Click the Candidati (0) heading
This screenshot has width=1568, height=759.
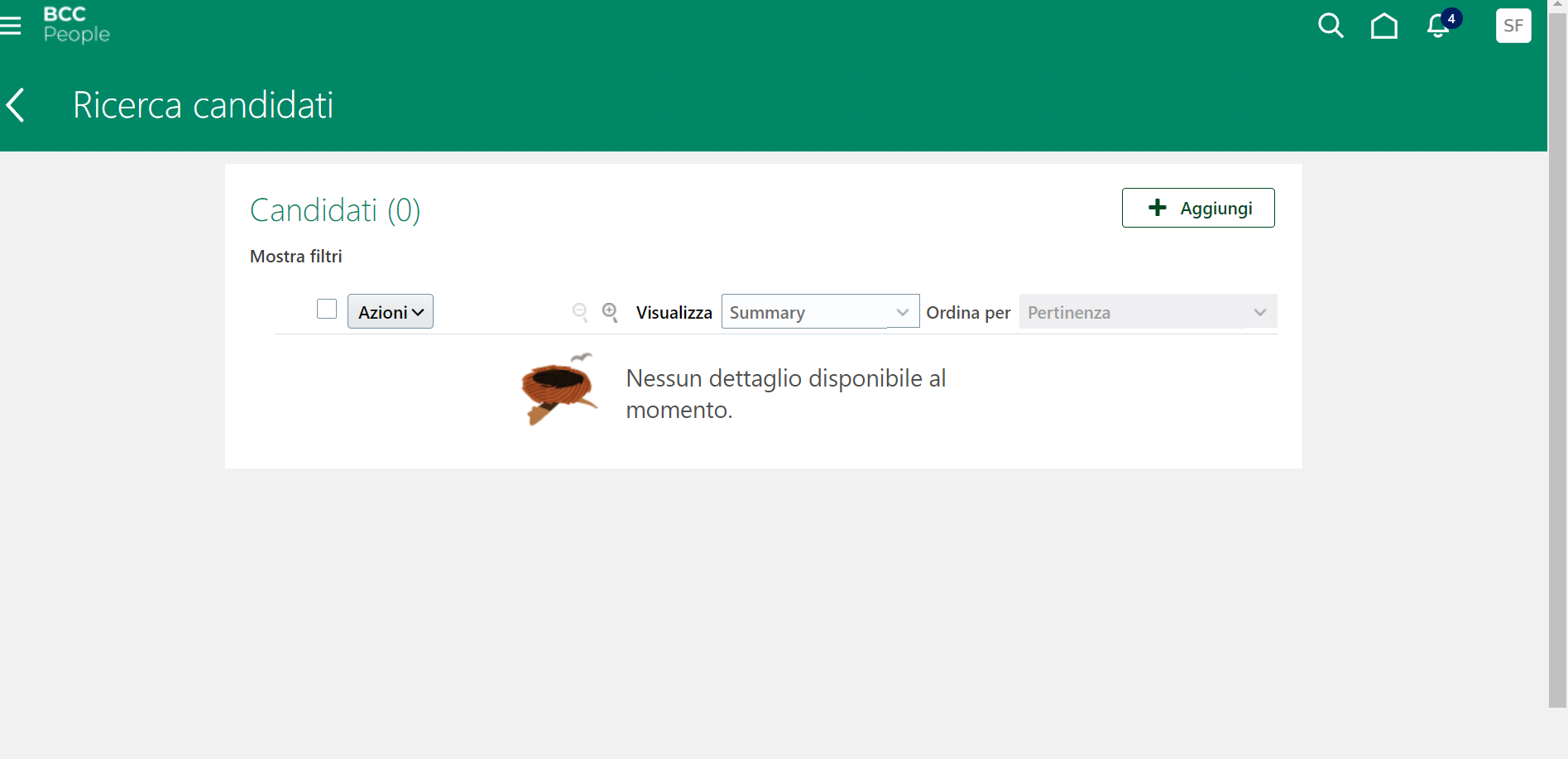(x=334, y=210)
